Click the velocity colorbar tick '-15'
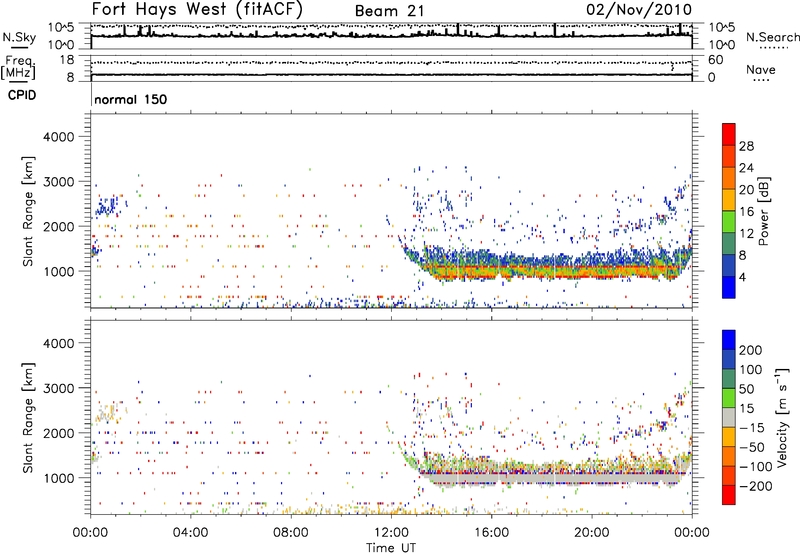The height and width of the screenshot is (554, 800). tap(752, 427)
